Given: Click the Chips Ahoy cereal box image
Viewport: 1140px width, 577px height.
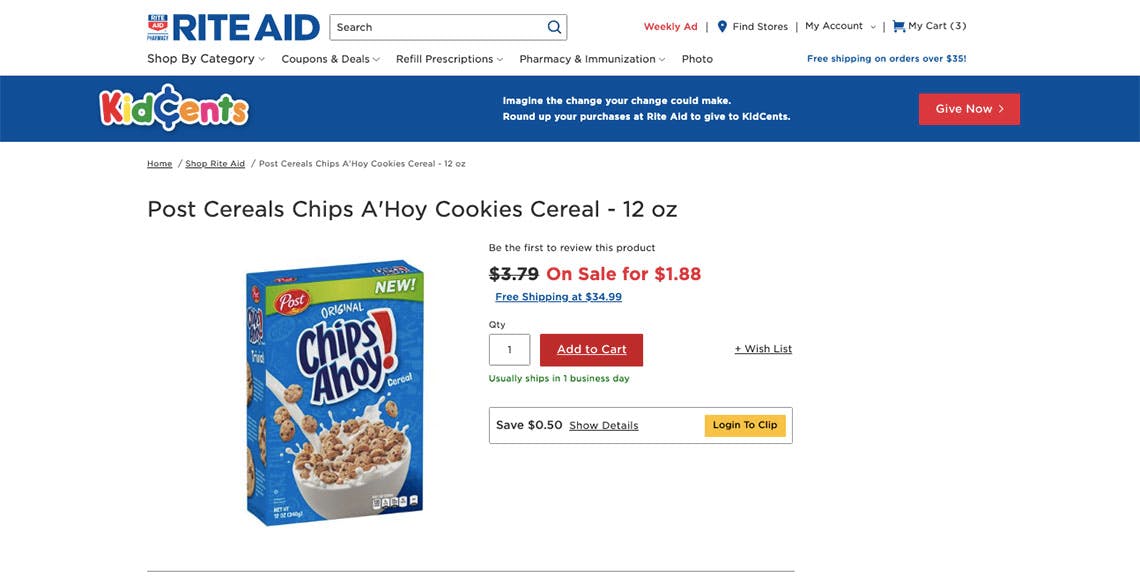Looking at the screenshot, I should [x=335, y=393].
